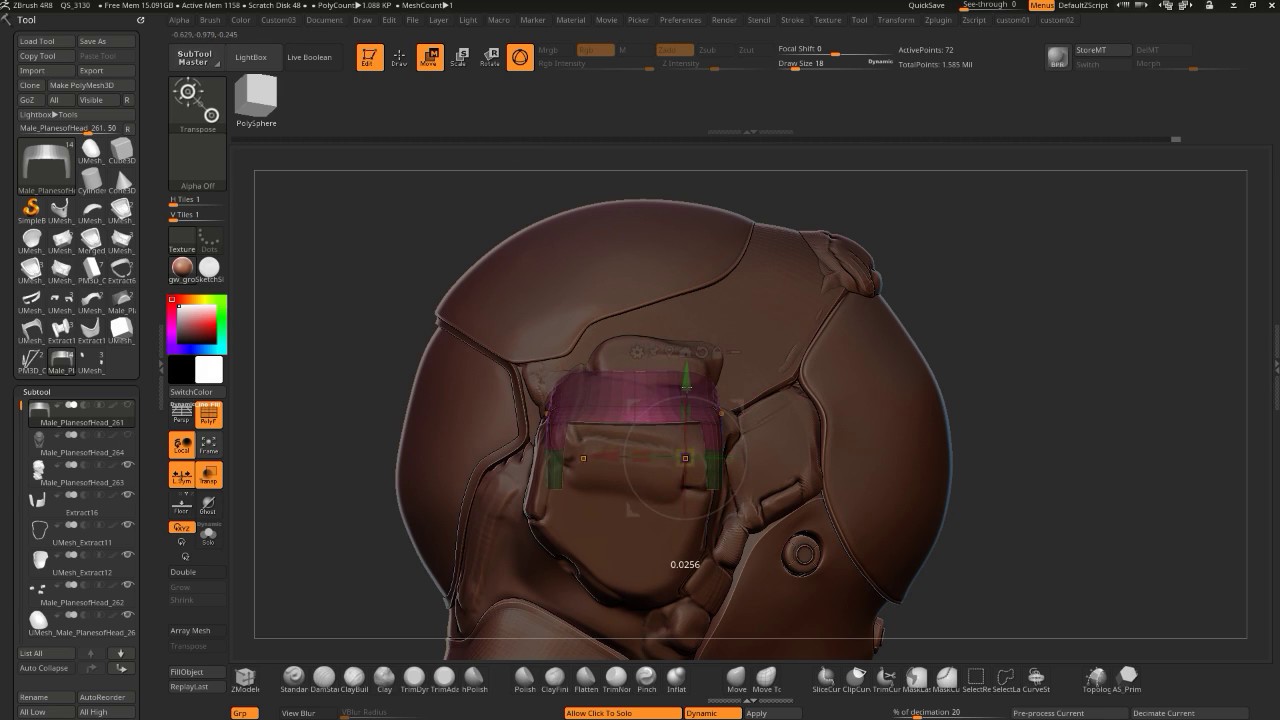Choose the TrimDynamic brush
The height and width of the screenshot is (720, 1280).
click(x=414, y=679)
